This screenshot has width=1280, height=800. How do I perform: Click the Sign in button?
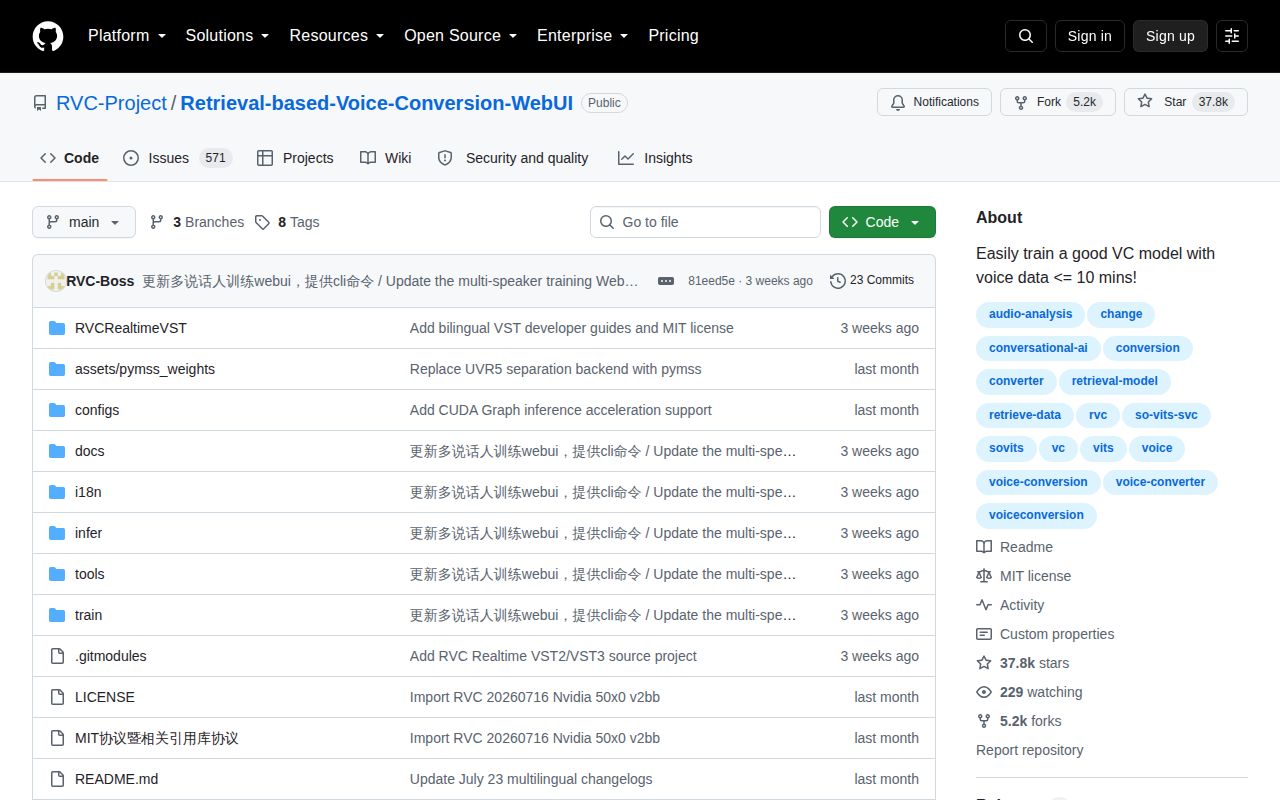(1089, 36)
